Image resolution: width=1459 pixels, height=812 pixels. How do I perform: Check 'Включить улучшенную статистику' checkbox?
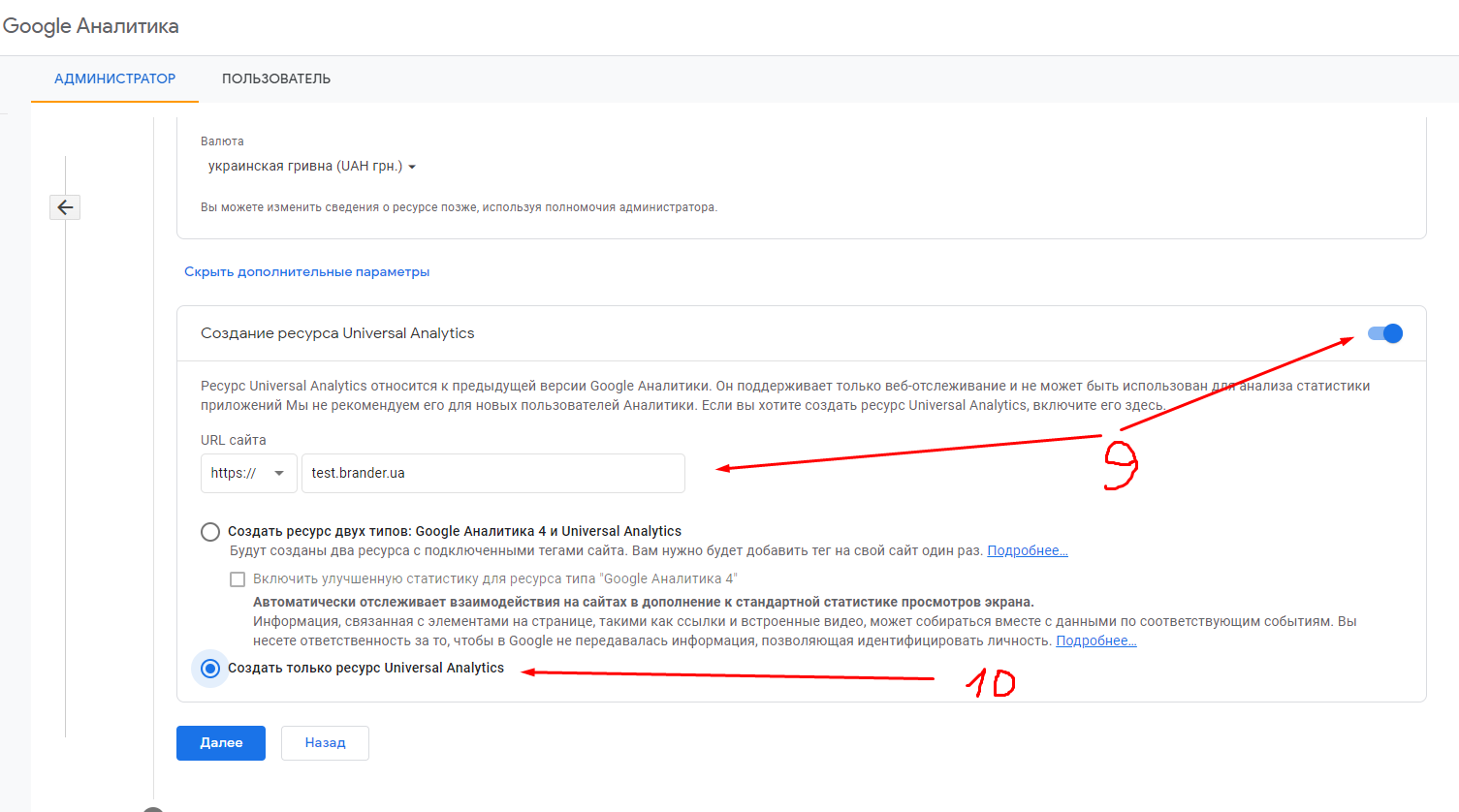(x=238, y=579)
